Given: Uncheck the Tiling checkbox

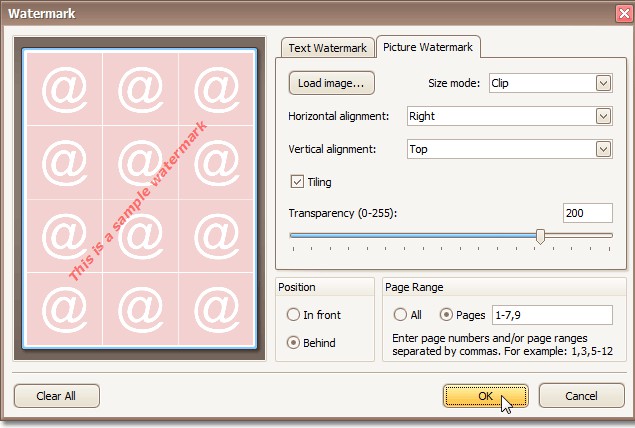Looking at the screenshot, I should pos(297,182).
